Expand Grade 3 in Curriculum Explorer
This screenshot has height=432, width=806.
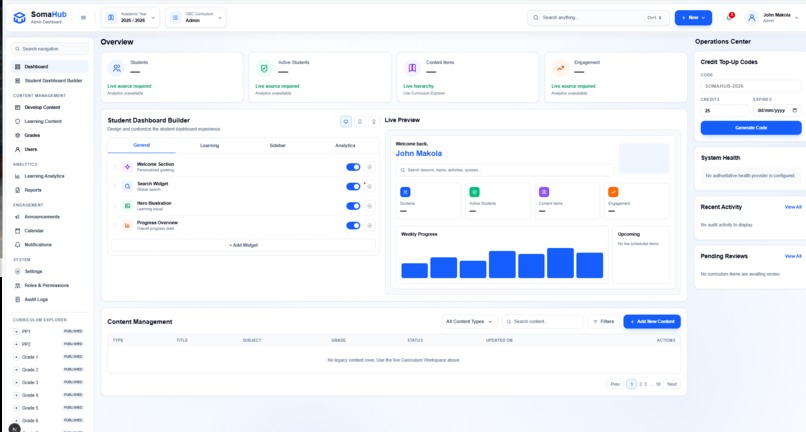tap(16, 383)
